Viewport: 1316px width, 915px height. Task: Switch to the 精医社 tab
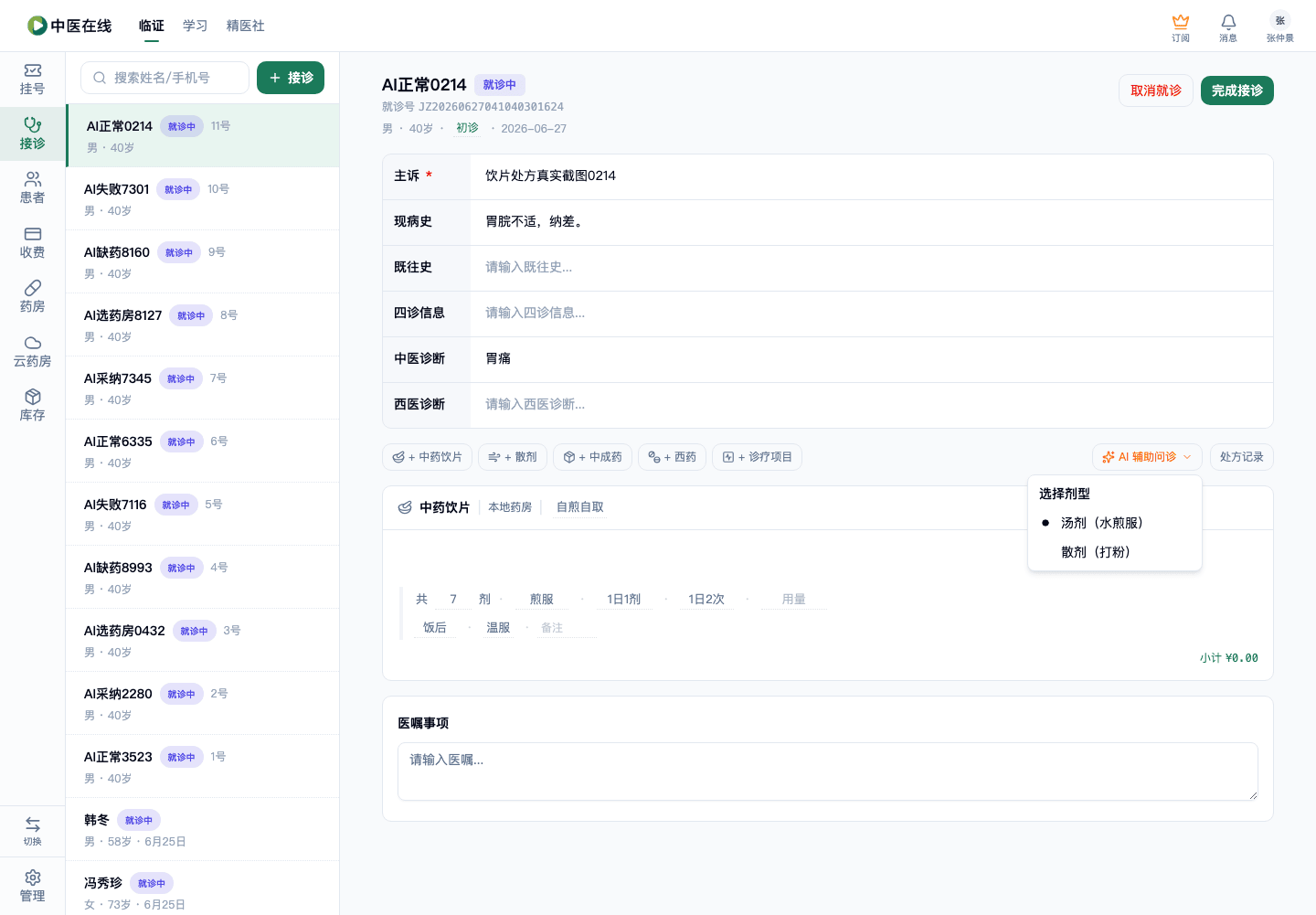[x=246, y=26]
